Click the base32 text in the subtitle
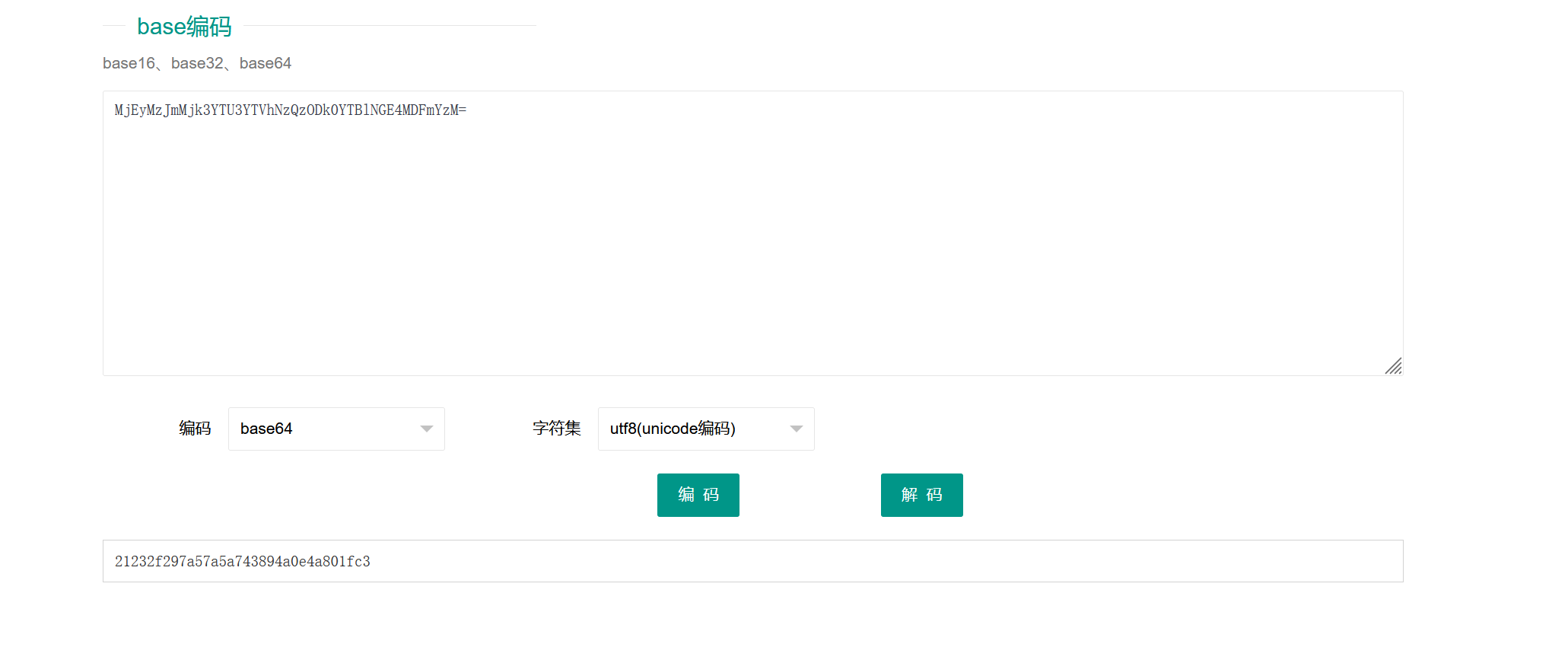The height and width of the screenshot is (660, 1568). coord(197,63)
